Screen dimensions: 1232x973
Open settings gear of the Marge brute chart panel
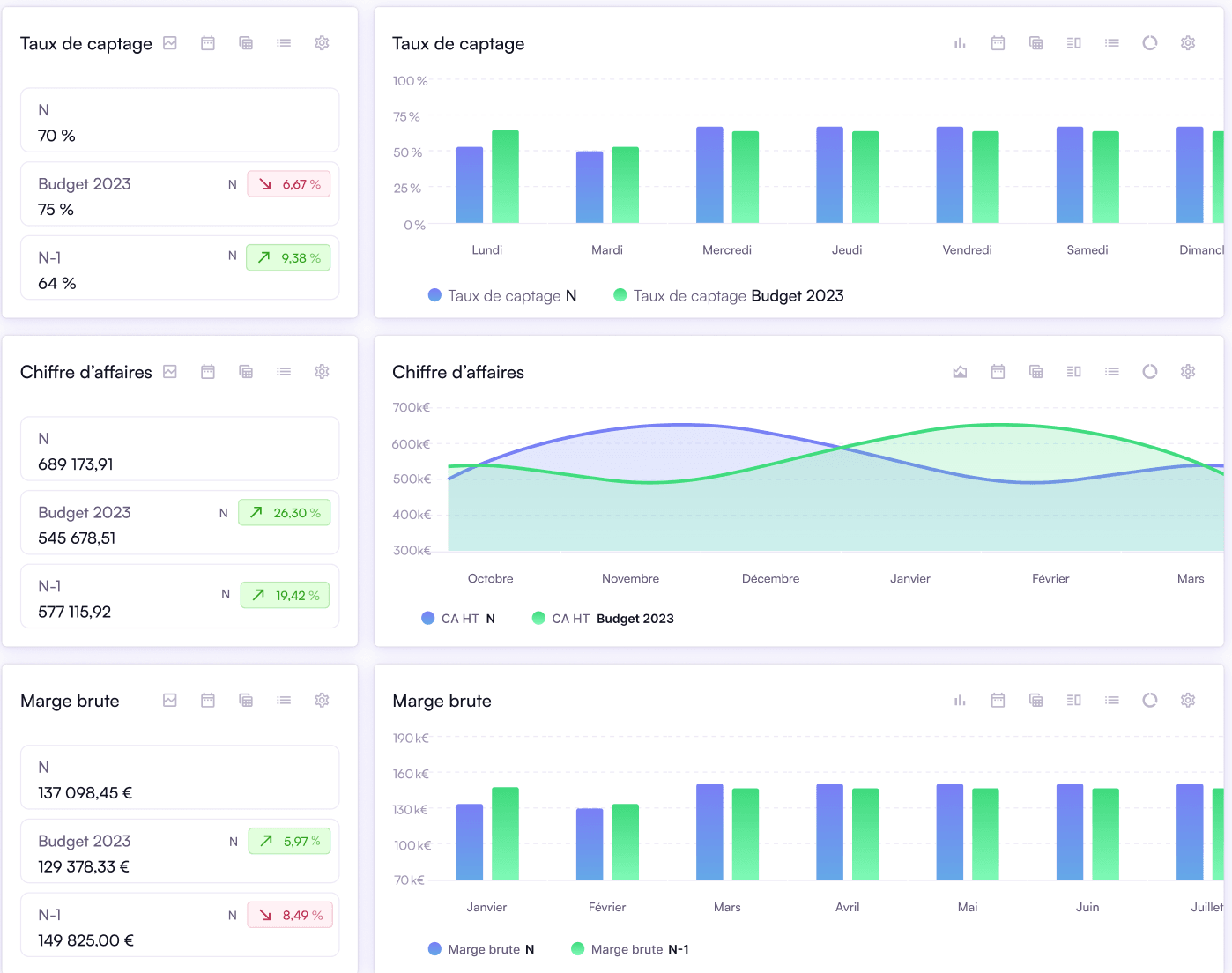(x=1188, y=701)
